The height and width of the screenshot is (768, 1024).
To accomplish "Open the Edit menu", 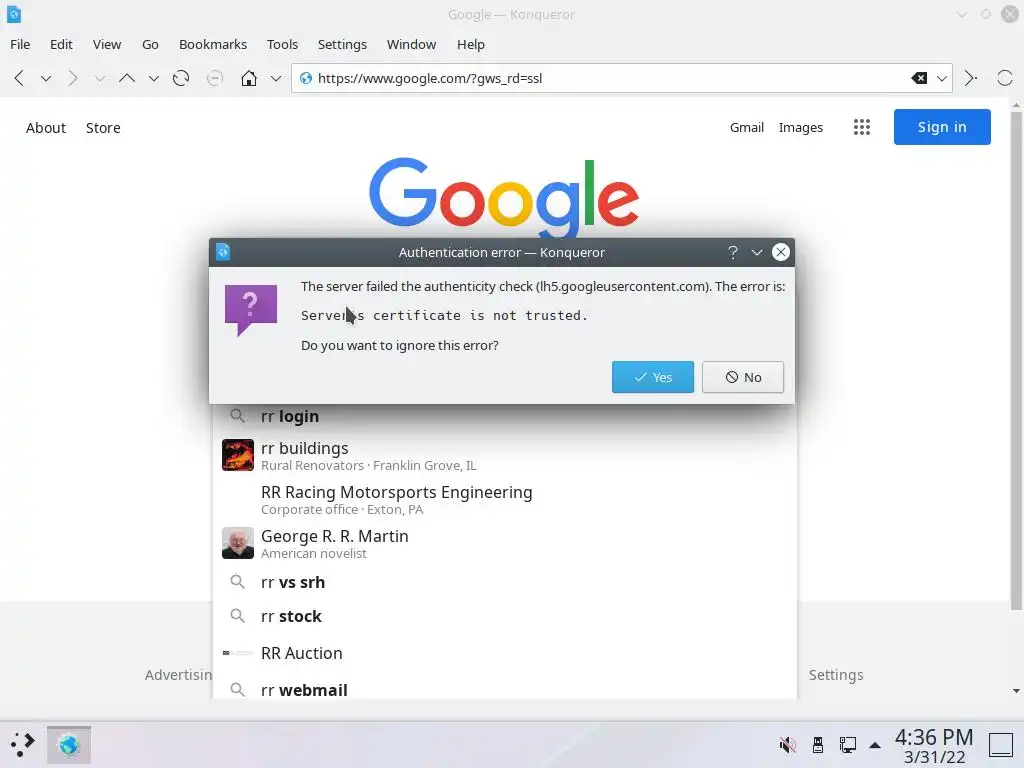I will [61, 44].
